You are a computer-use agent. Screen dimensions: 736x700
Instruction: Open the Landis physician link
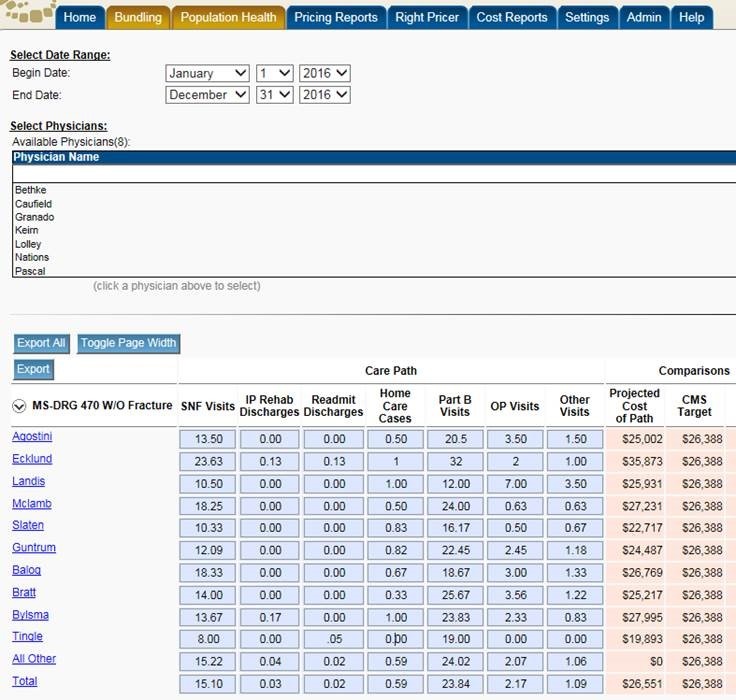click(x=29, y=481)
